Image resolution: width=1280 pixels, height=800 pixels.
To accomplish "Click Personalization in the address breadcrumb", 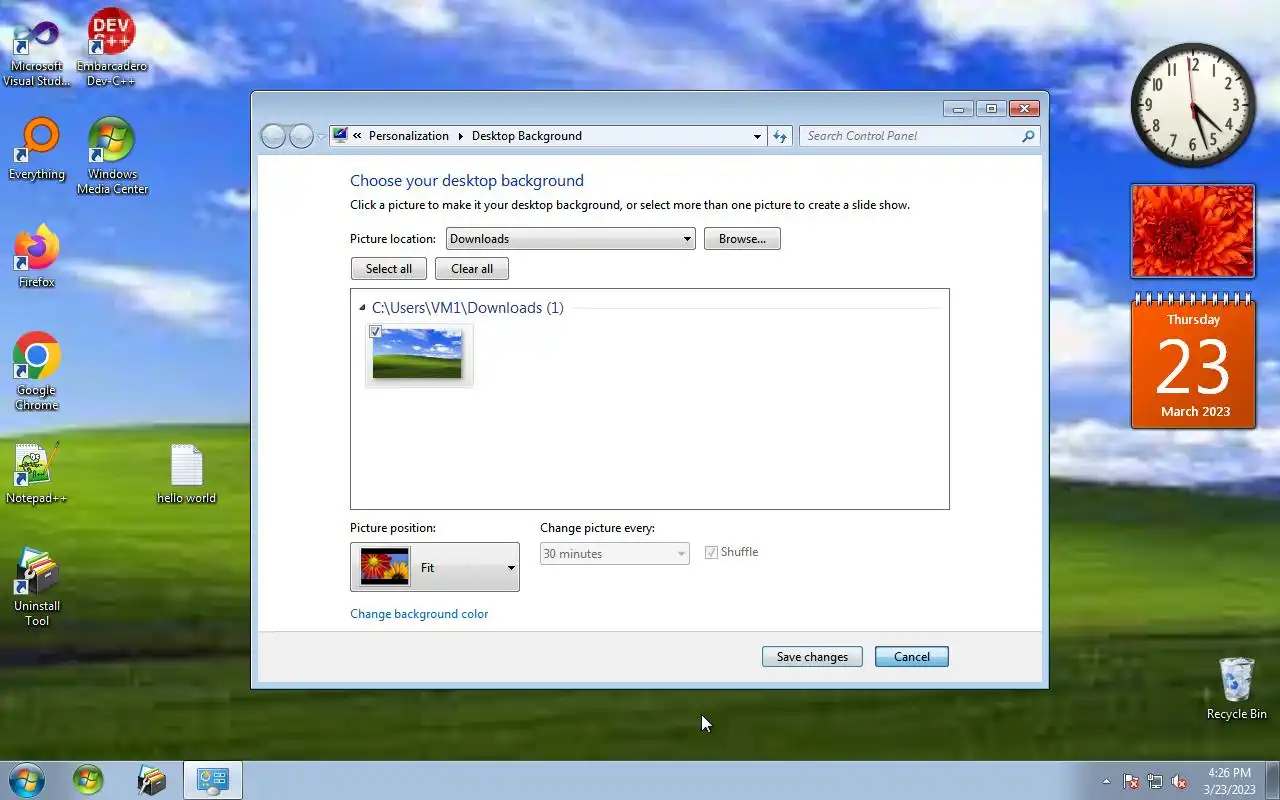I will click(409, 136).
